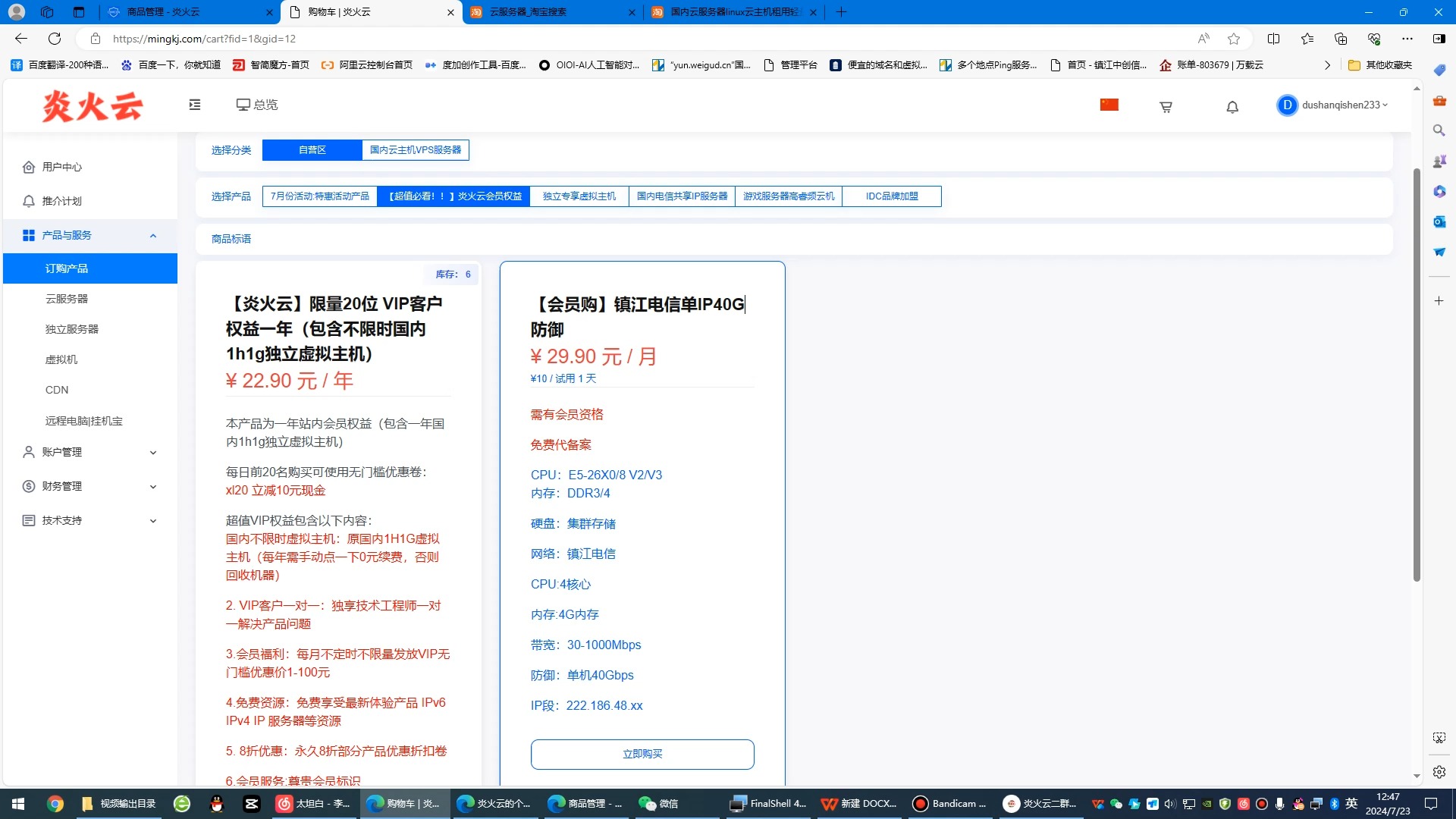Expand the 财务管理 sidebar section
This screenshot has height=819, width=1456.
(90, 486)
